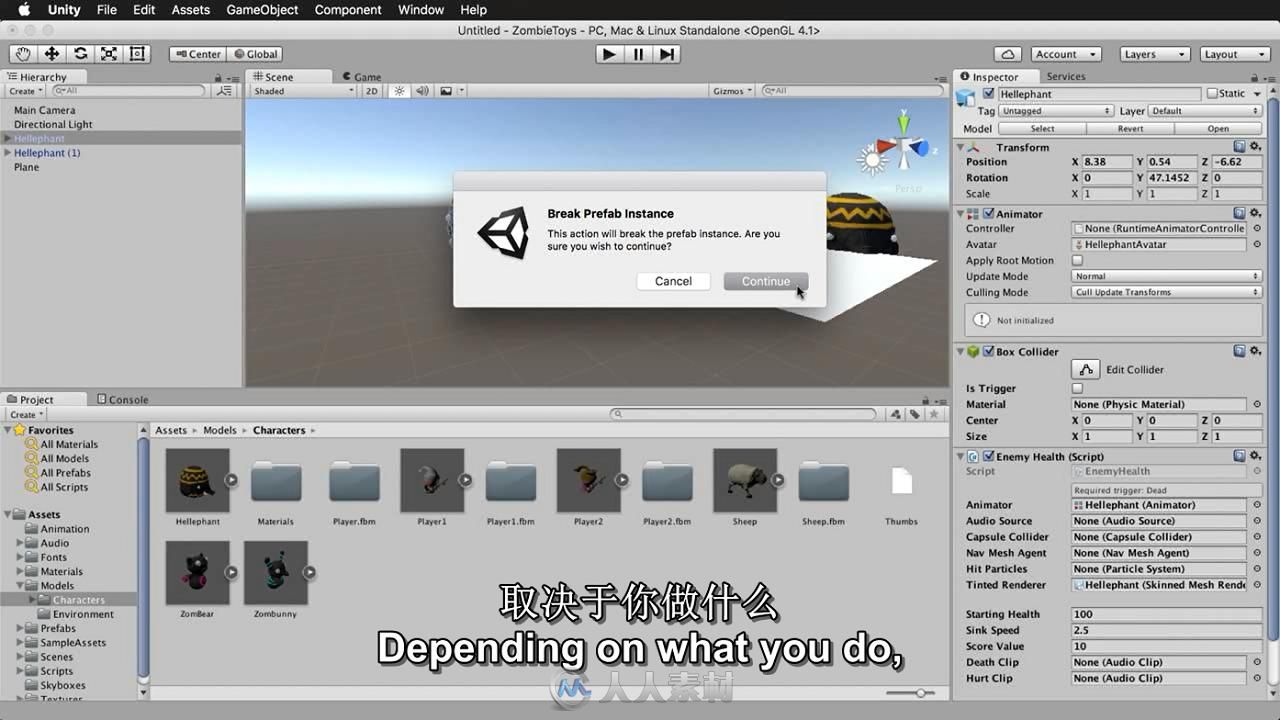Open the Layer dropdown Default

click(x=1205, y=111)
